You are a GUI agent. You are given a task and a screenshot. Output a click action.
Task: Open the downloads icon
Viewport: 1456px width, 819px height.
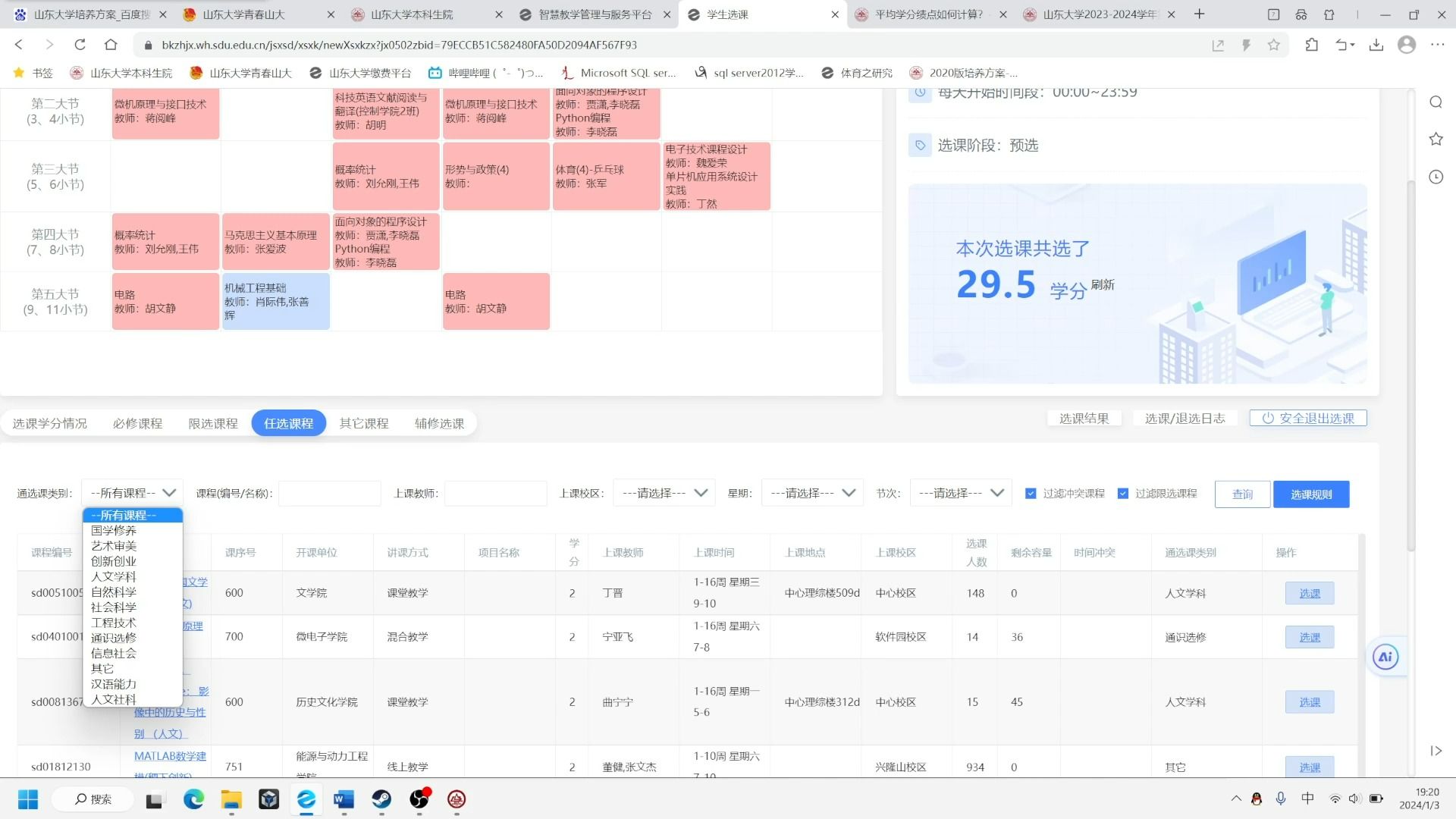pyautogui.click(x=1376, y=45)
